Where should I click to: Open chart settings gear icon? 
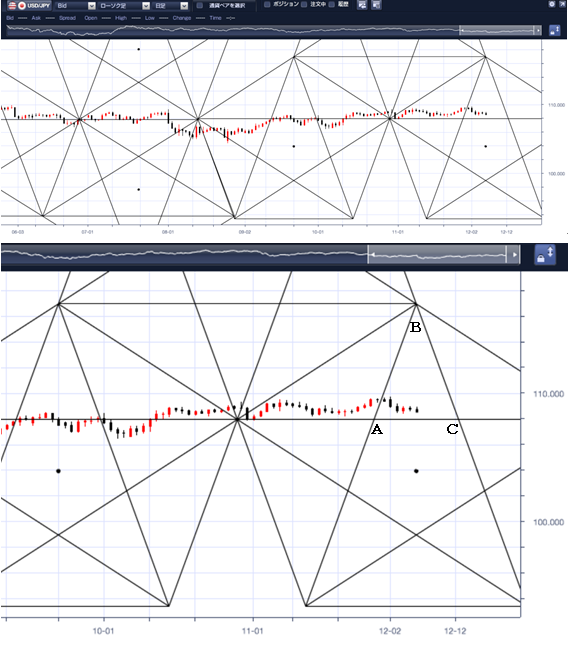552,4
